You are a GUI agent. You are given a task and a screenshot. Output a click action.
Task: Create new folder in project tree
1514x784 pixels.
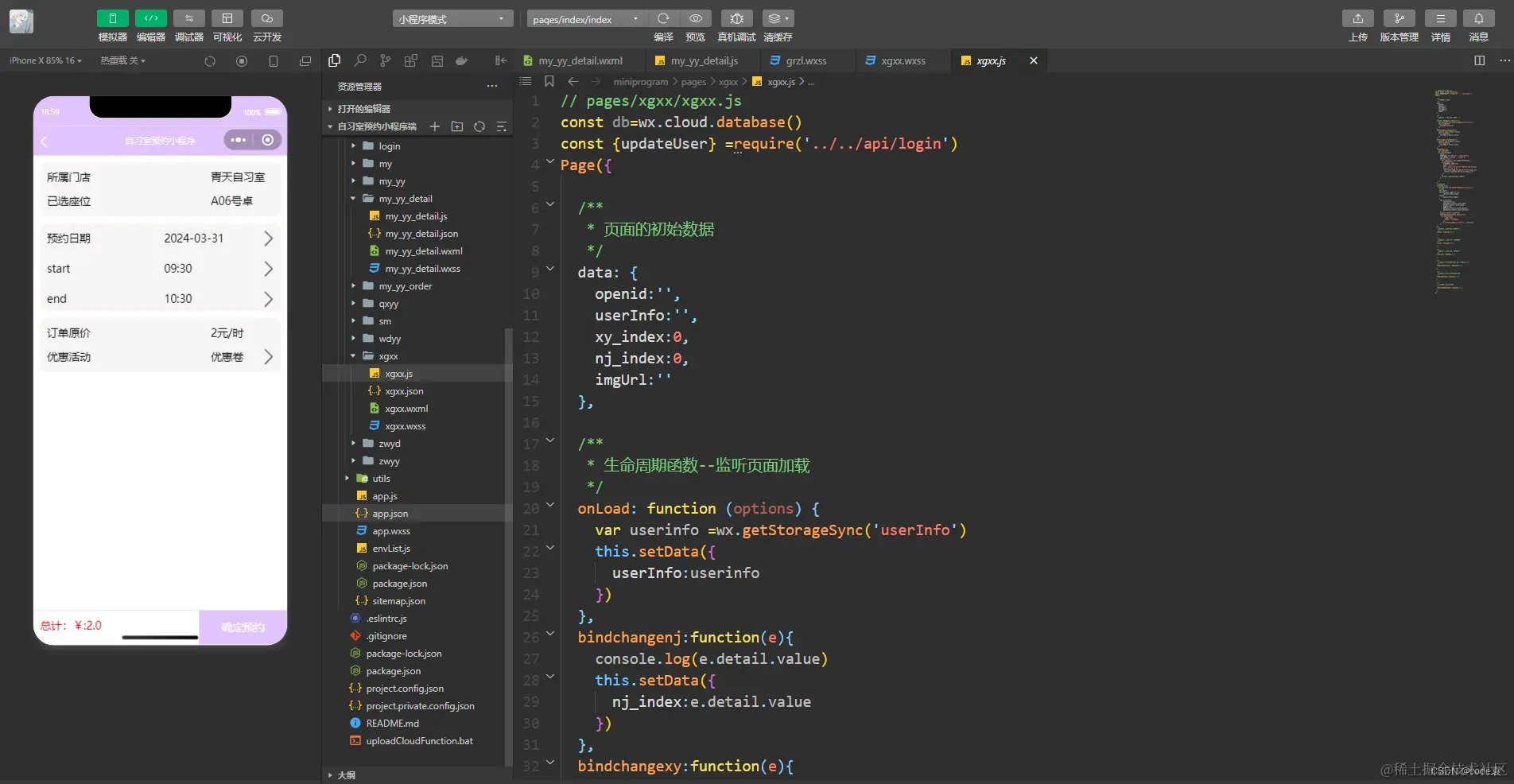pyautogui.click(x=457, y=126)
